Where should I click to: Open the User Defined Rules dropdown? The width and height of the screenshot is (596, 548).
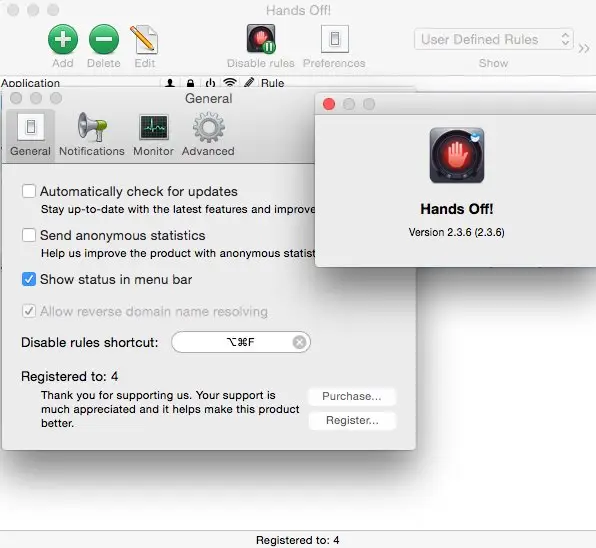pos(494,39)
